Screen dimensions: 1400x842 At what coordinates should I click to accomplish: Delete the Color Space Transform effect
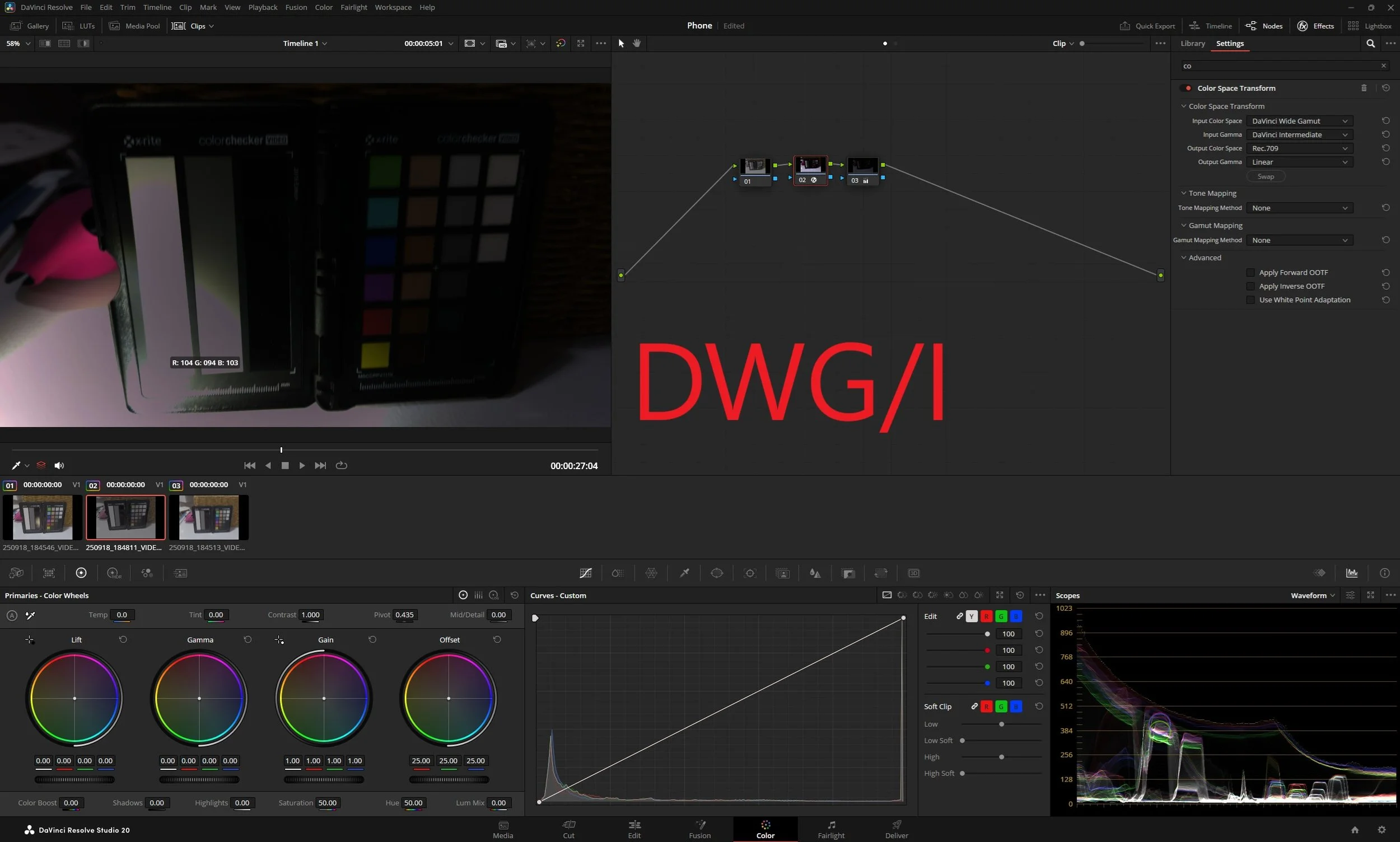coord(1364,88)
